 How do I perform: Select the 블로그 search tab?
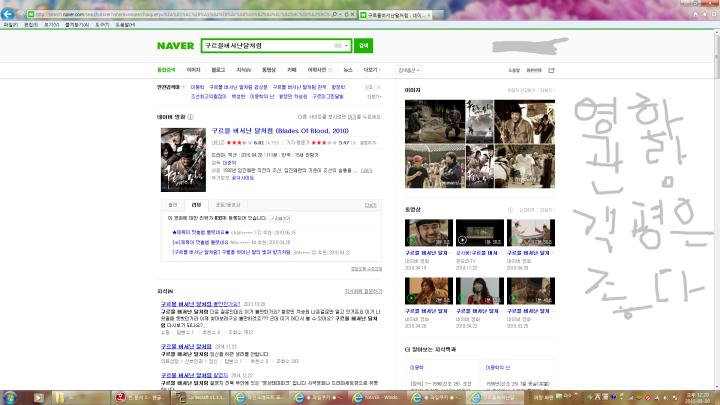[x=218, y=70]
